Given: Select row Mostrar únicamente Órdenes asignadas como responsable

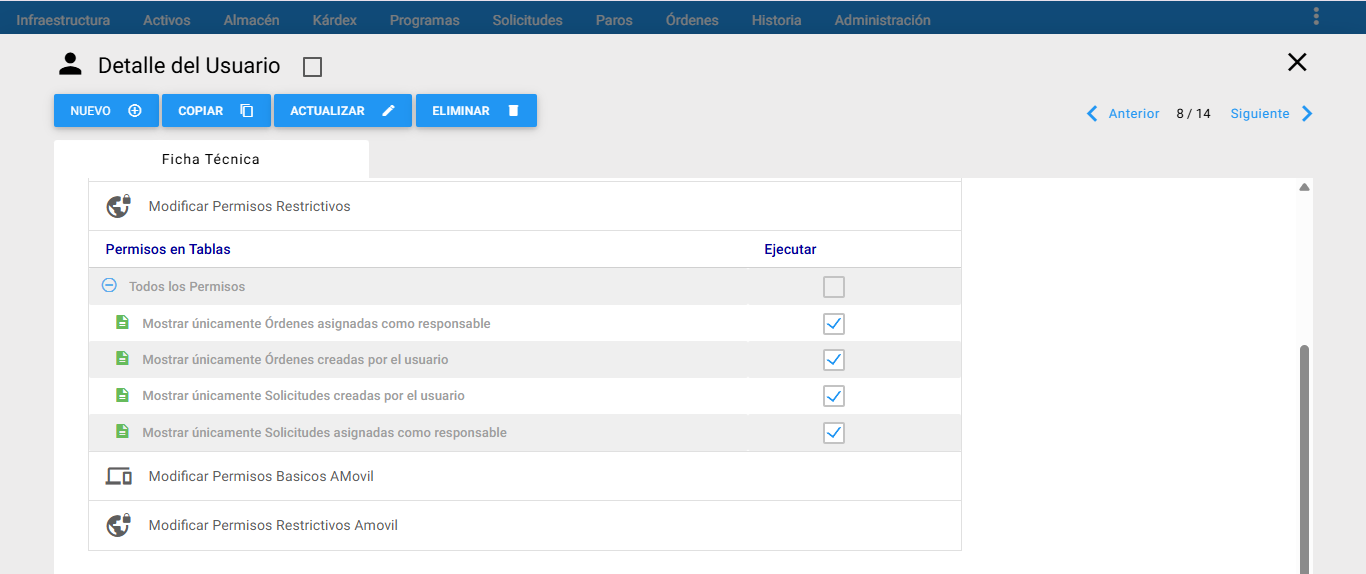Looking at the screenshot, I should click(x=525, y=324).
